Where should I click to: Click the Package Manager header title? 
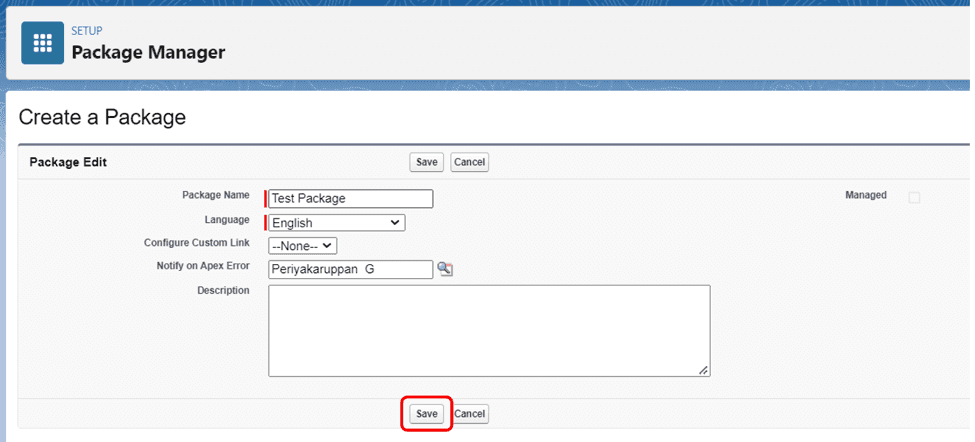(x=148, y=52)
